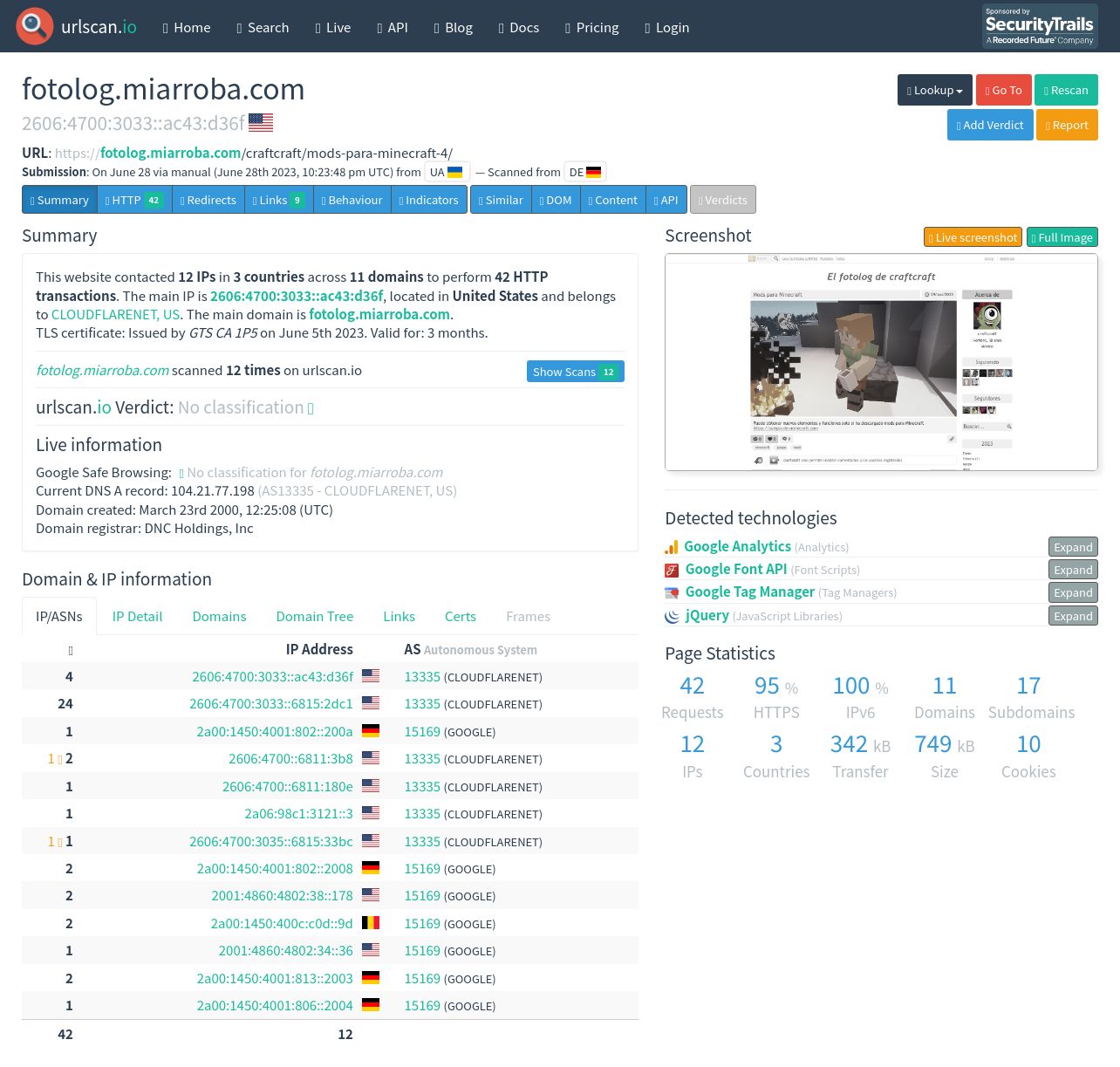Click the urlscan.io magnifier logo
The height and width of the screenshot is (1067, 1120).
35,26
